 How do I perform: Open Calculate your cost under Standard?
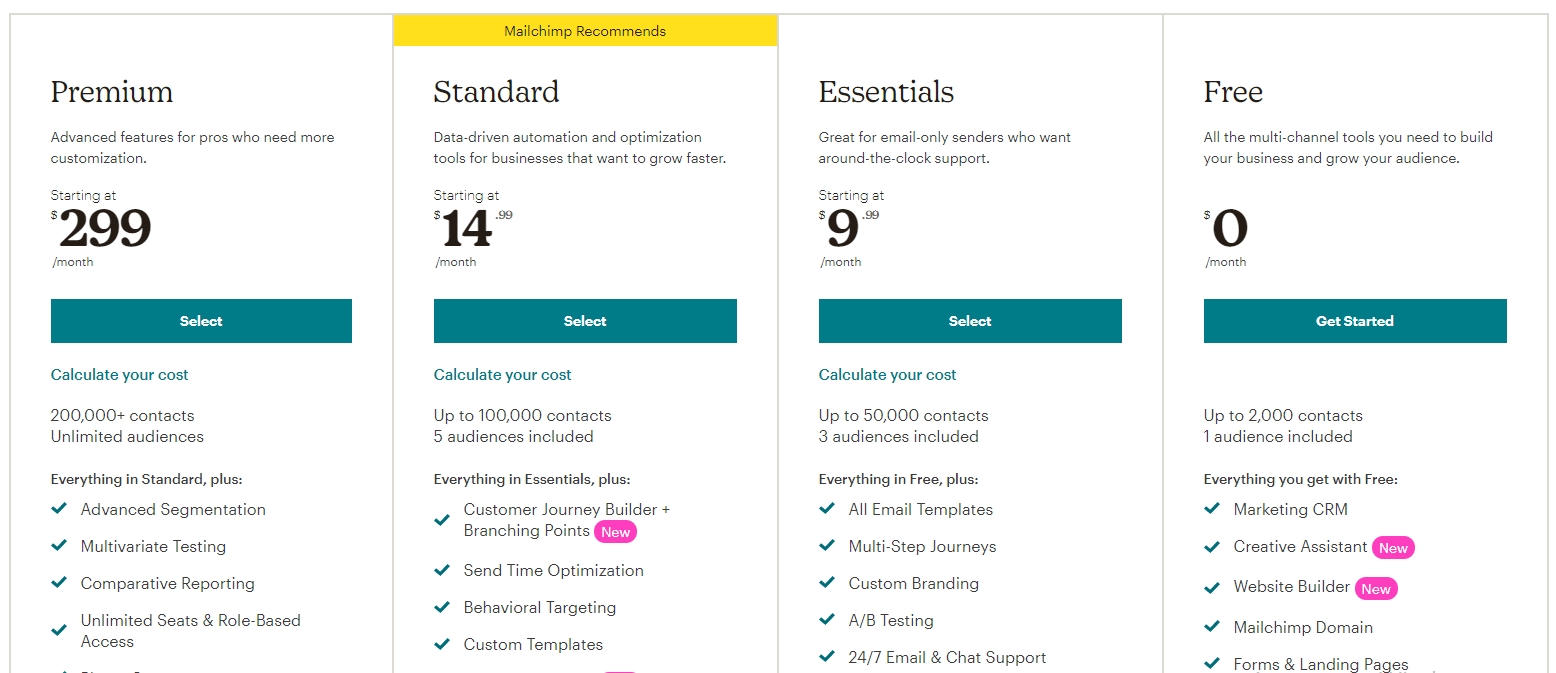[x=502, y=375]
